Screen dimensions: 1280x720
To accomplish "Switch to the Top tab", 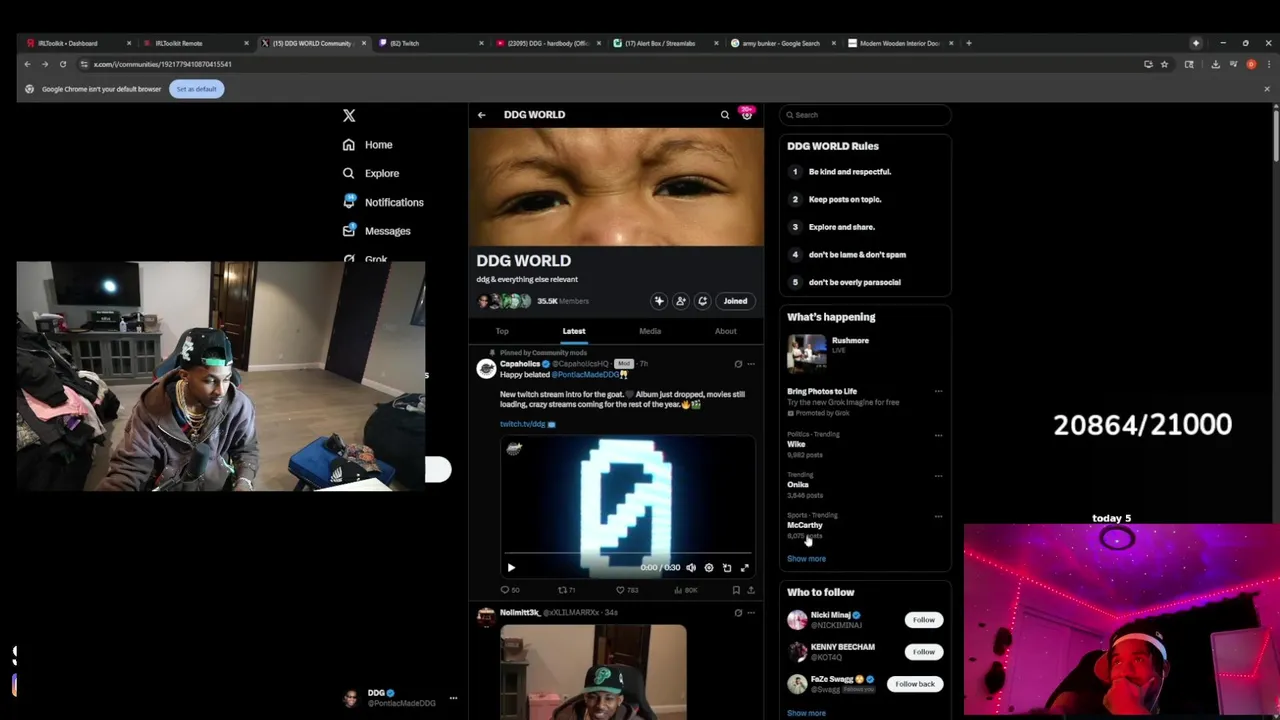I will coord(502,331).
